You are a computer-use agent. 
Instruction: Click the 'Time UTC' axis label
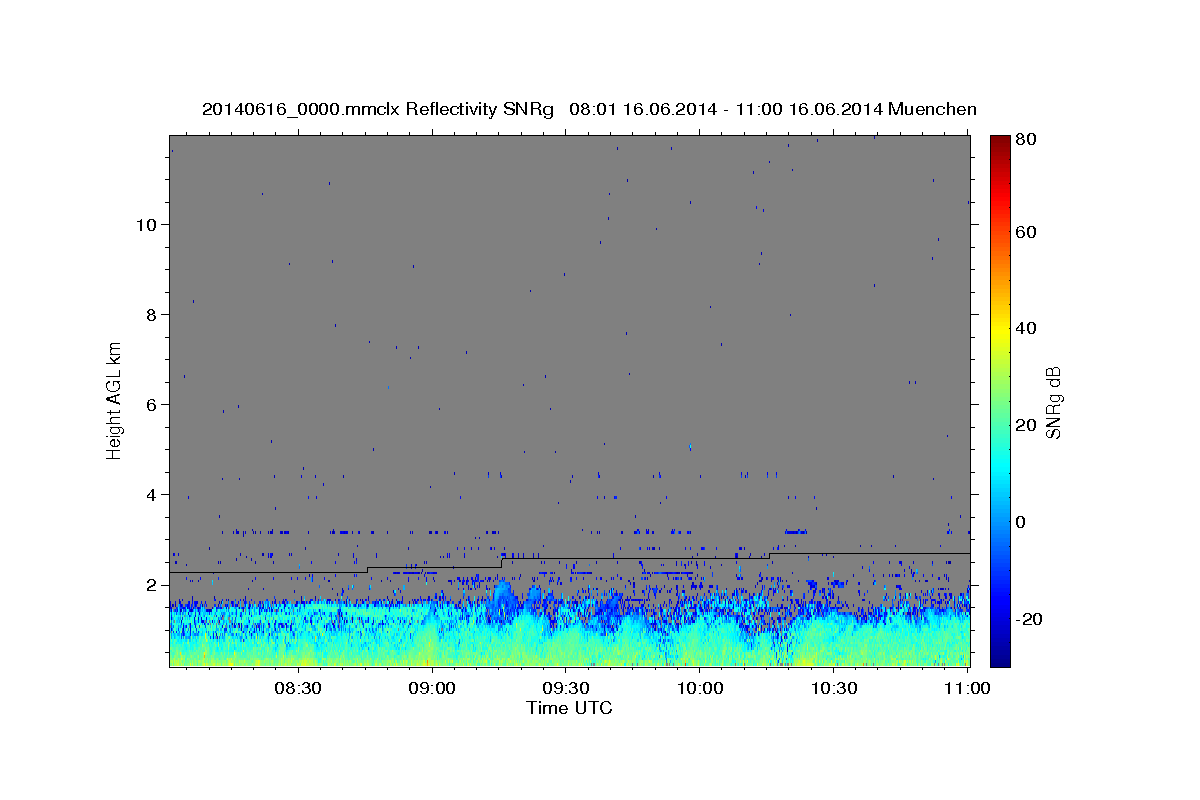point(569,708)
